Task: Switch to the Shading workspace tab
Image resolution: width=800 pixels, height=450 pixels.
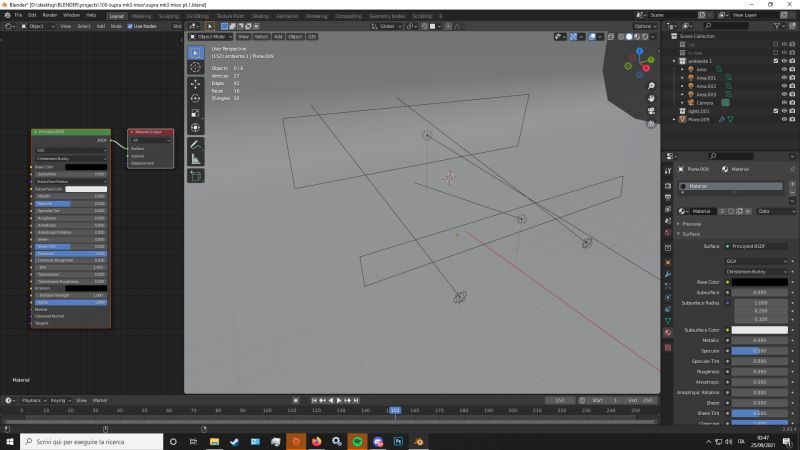Action: (260, 16)
